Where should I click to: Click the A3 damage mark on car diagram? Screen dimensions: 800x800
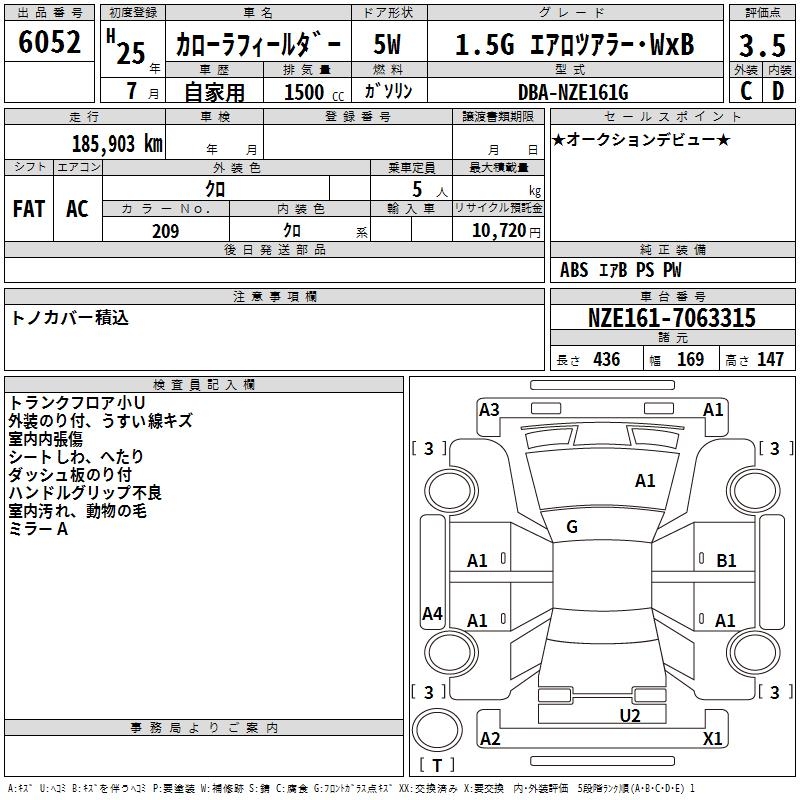click(x=489, y=409)
